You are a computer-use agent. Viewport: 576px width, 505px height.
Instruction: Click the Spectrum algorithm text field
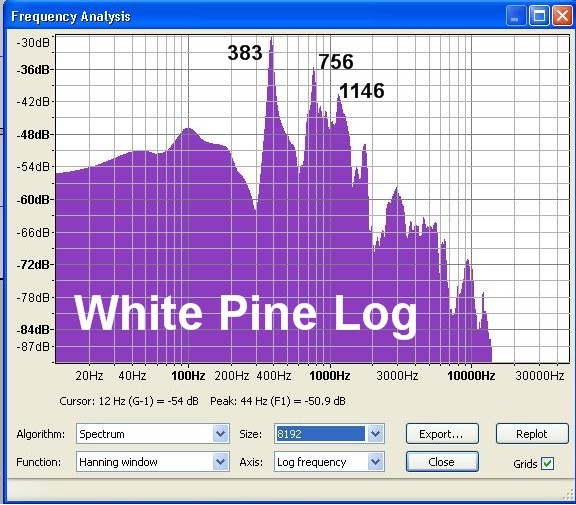click(x=145, y=434)
